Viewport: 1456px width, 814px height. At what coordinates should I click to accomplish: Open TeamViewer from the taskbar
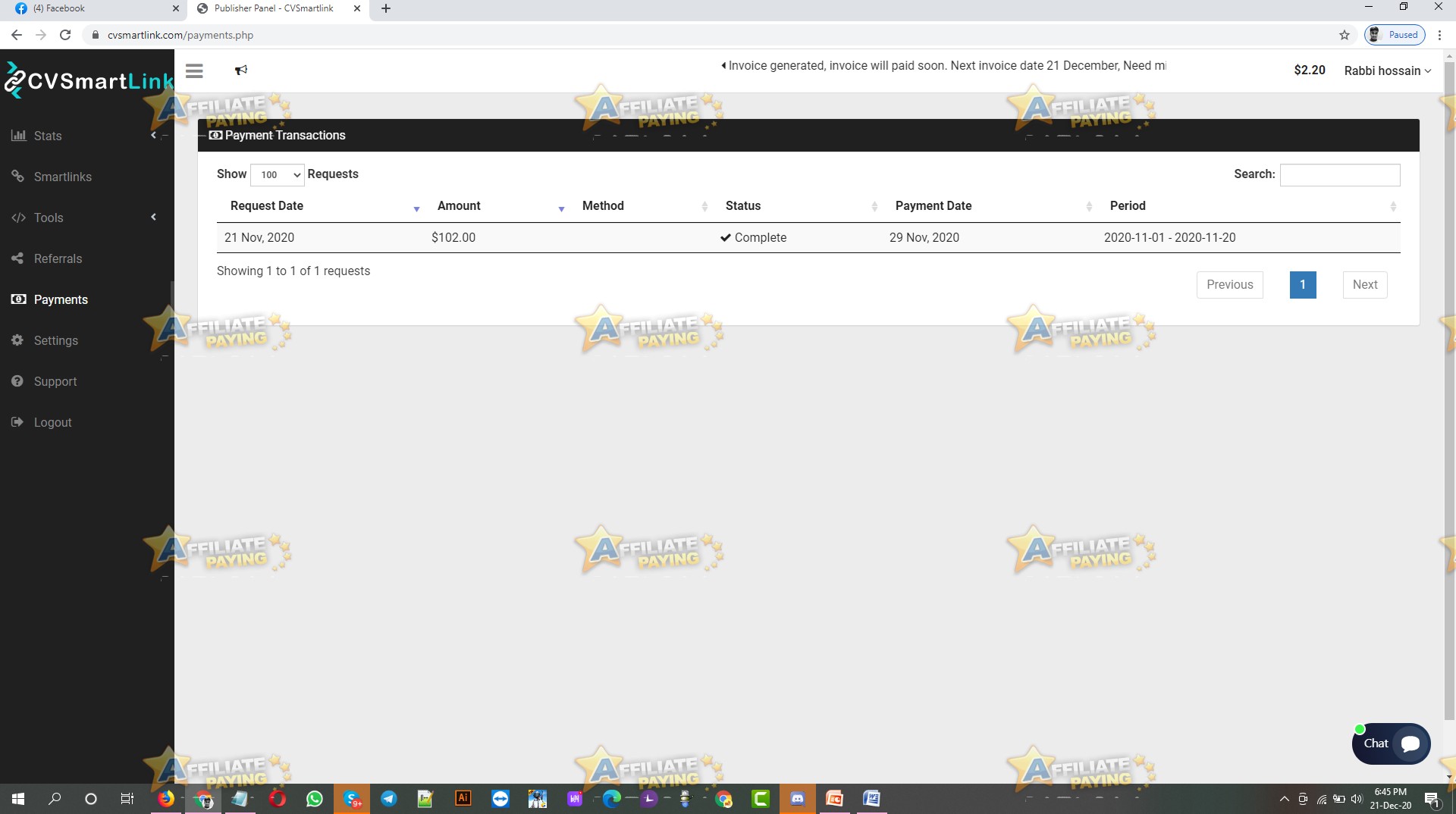[500, 799]
